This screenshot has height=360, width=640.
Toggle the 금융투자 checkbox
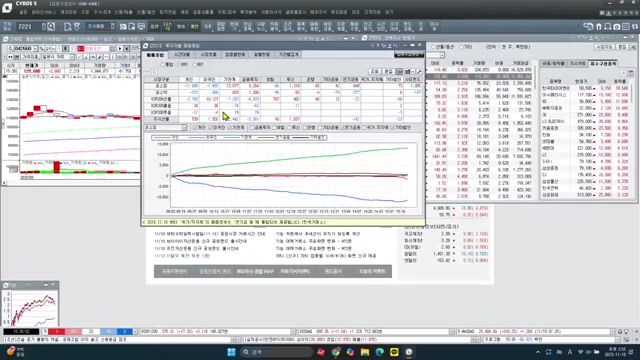(x=252, y=128)
